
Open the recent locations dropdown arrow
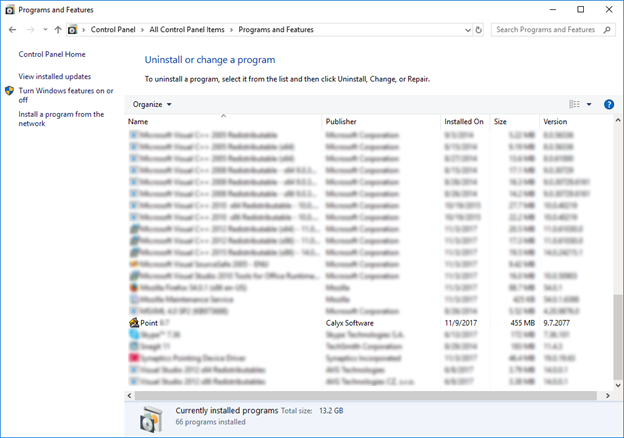[45, 29]
